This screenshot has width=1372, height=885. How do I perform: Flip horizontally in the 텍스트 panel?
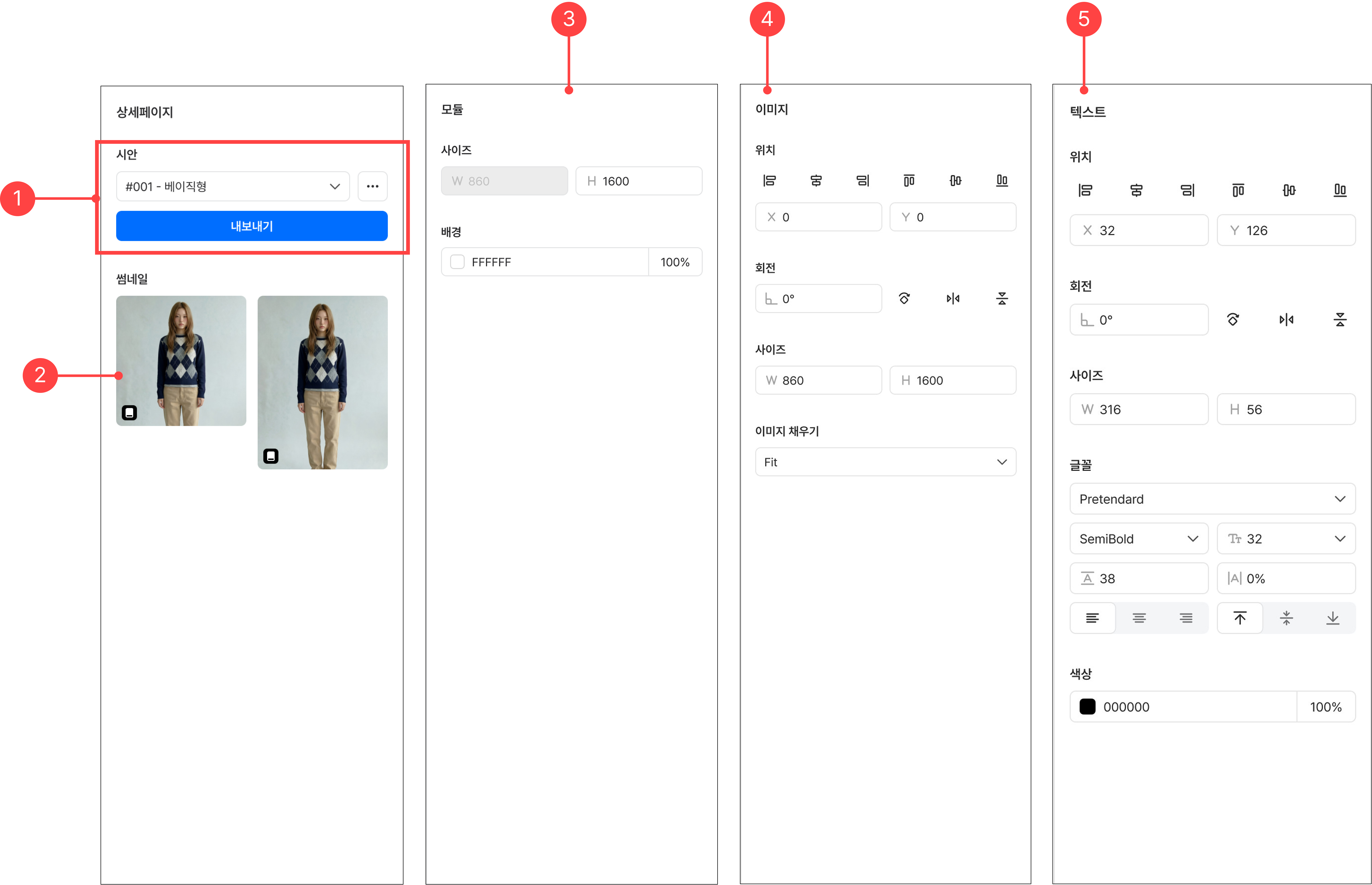point(1286,320)
